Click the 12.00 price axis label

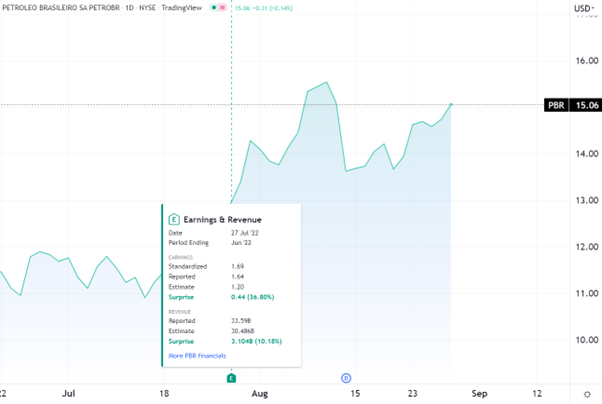coord(587,247)
